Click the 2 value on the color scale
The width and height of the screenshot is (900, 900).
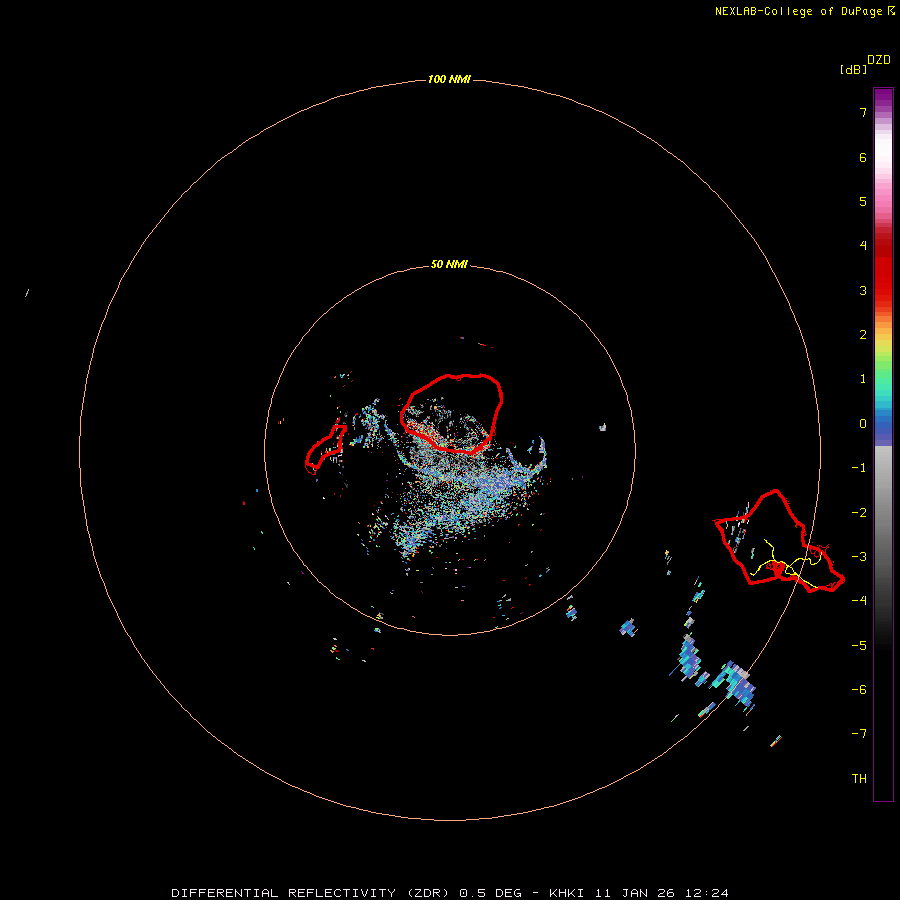click(x=863, y=335)
